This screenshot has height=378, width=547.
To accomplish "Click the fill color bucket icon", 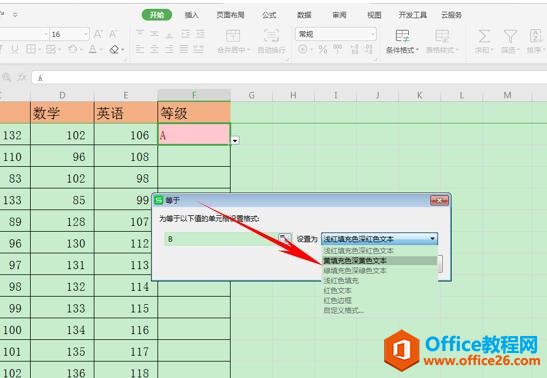I will click(73, 49).
